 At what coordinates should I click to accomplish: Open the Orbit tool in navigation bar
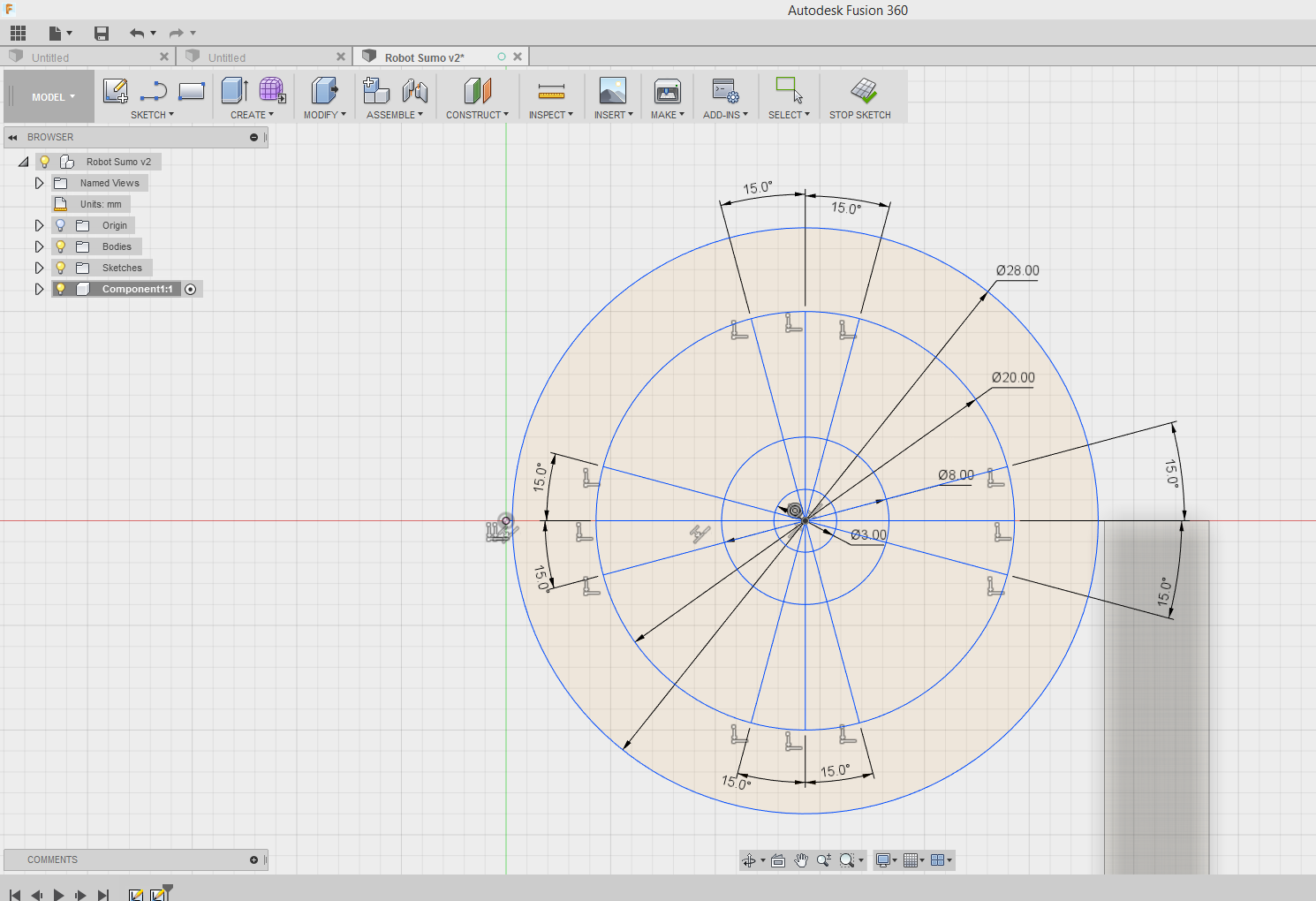pos(749,860)
